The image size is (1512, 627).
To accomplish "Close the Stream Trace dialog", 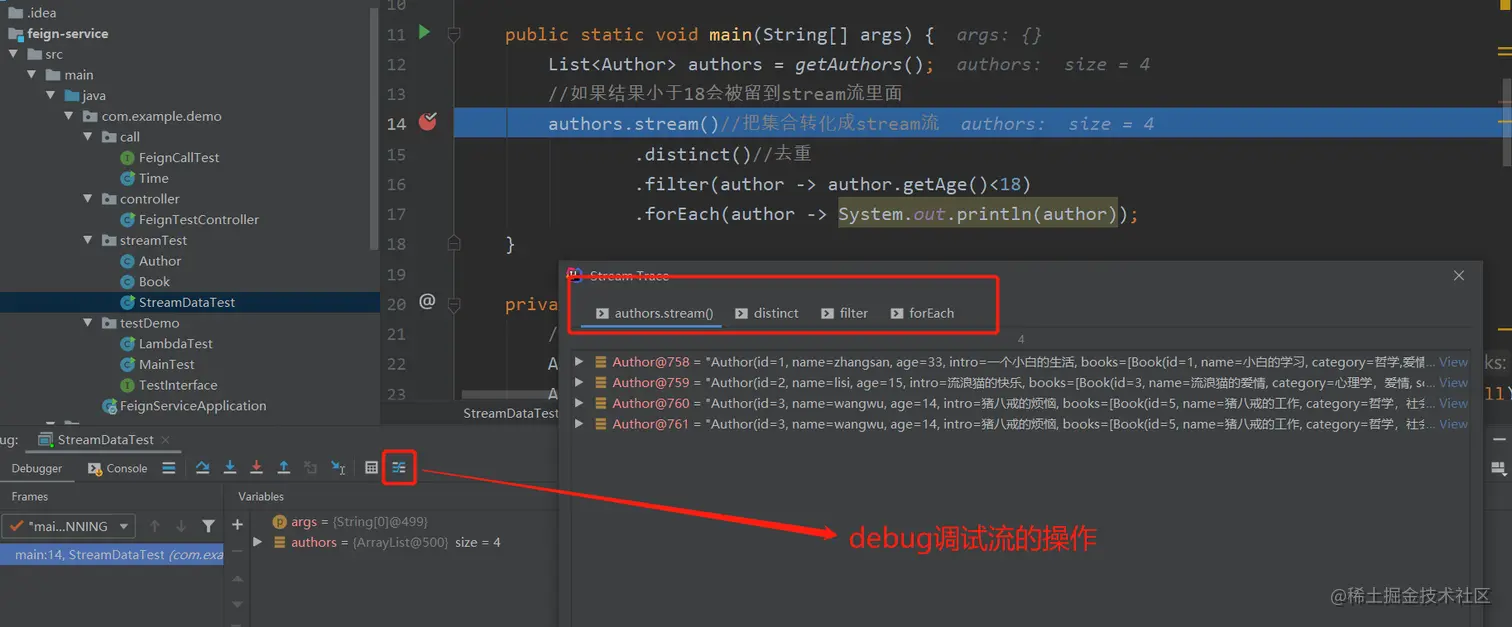I will tap(1458, 275).
